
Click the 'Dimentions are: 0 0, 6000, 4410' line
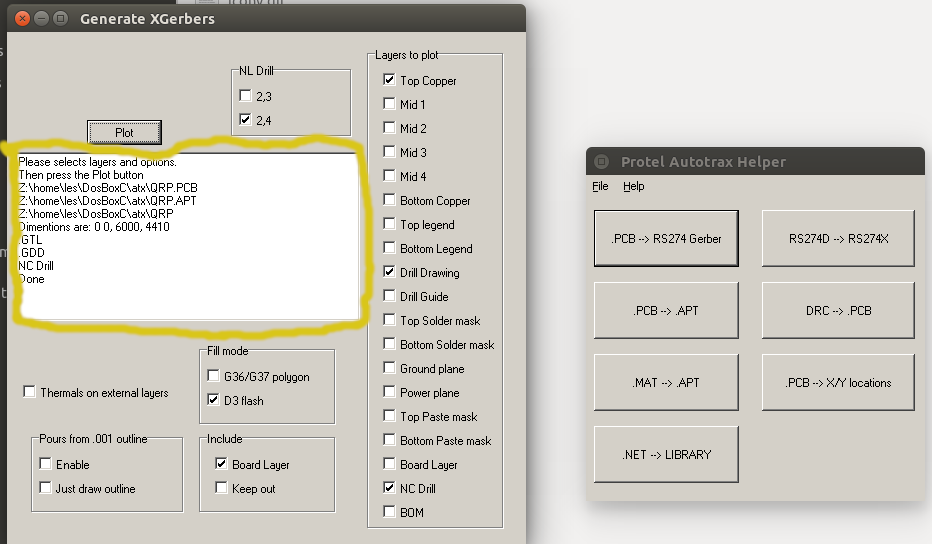(x=94, y=227)
